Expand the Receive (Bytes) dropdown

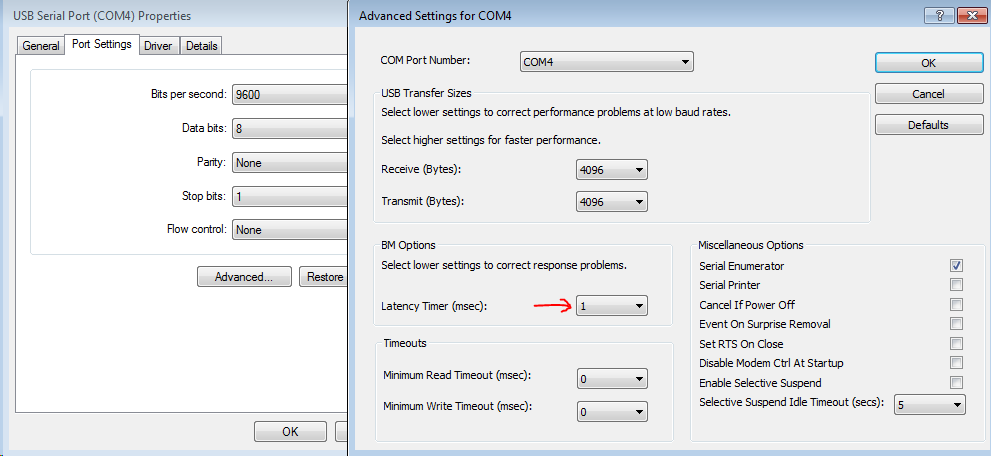[x=612, y=170]
